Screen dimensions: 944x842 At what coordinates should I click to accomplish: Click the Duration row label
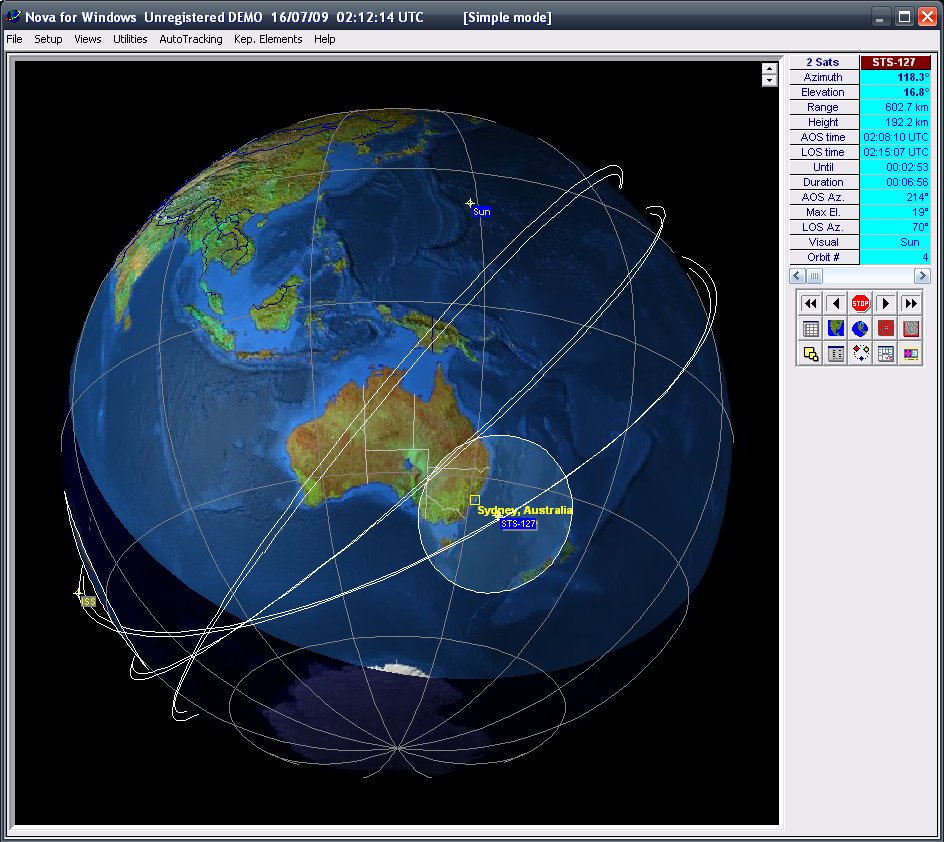tap(824, 182)
